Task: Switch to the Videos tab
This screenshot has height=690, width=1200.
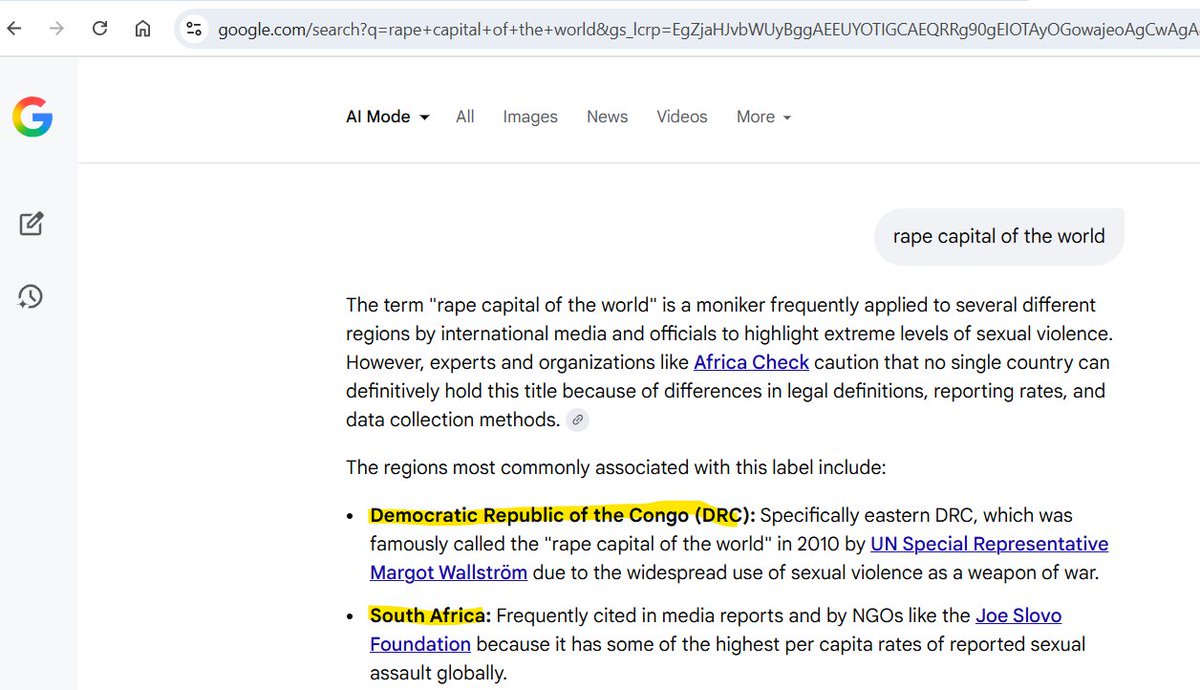Action: [682, 117]
